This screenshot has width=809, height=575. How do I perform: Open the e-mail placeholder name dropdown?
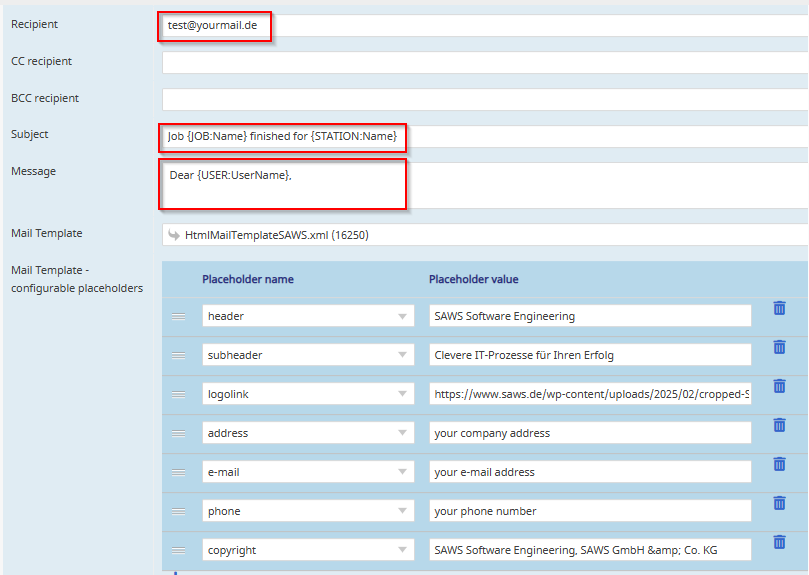click(402, 472)
